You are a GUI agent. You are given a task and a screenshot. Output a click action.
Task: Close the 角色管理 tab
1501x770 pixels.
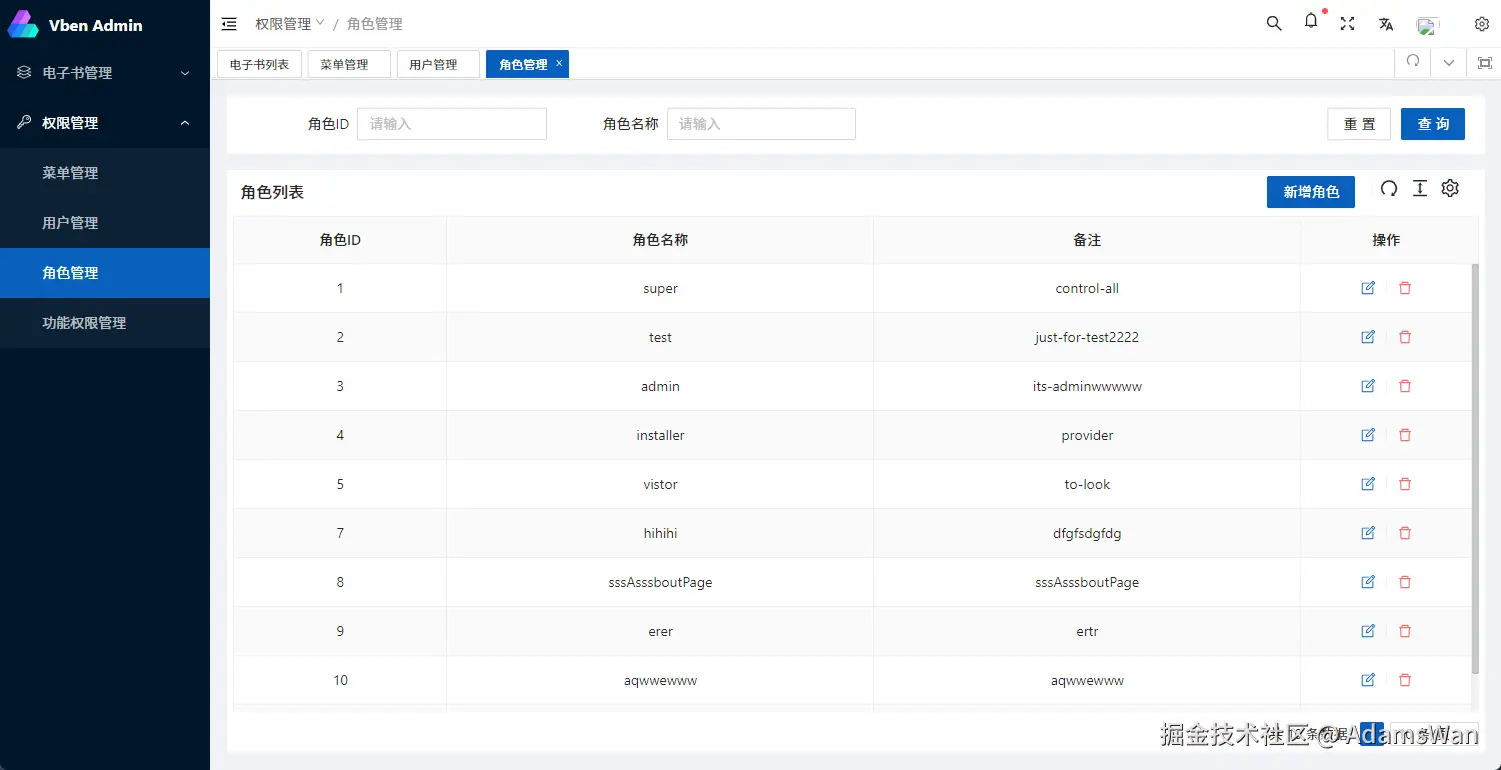[x=559, y=63]
